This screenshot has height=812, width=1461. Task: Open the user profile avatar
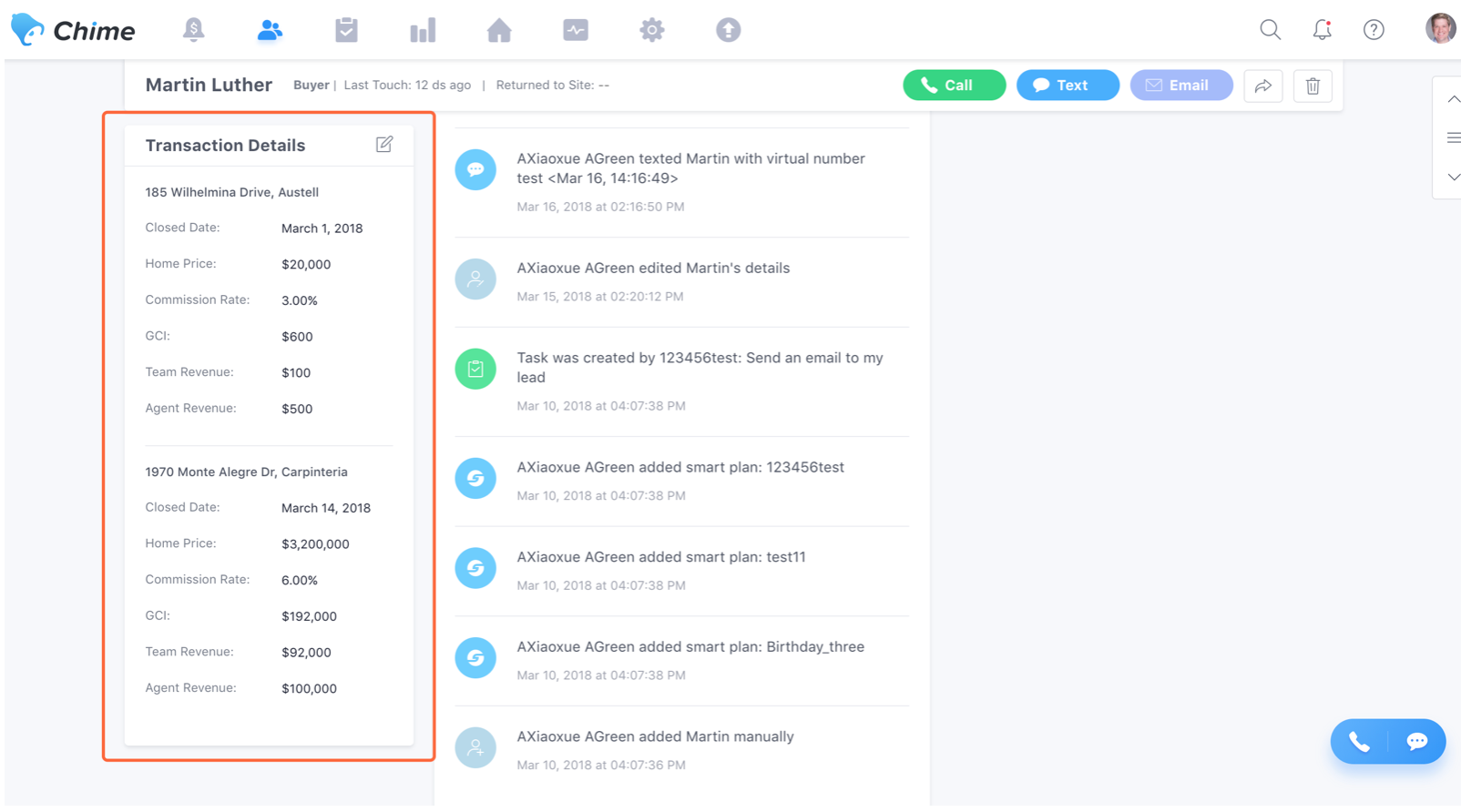point(1440,28)
